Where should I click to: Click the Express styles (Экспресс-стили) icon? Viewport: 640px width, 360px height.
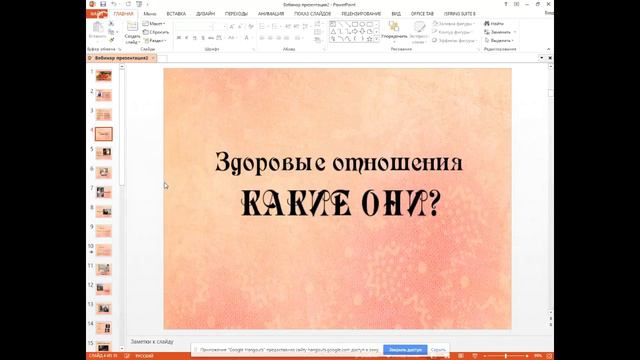click(419, 27)
